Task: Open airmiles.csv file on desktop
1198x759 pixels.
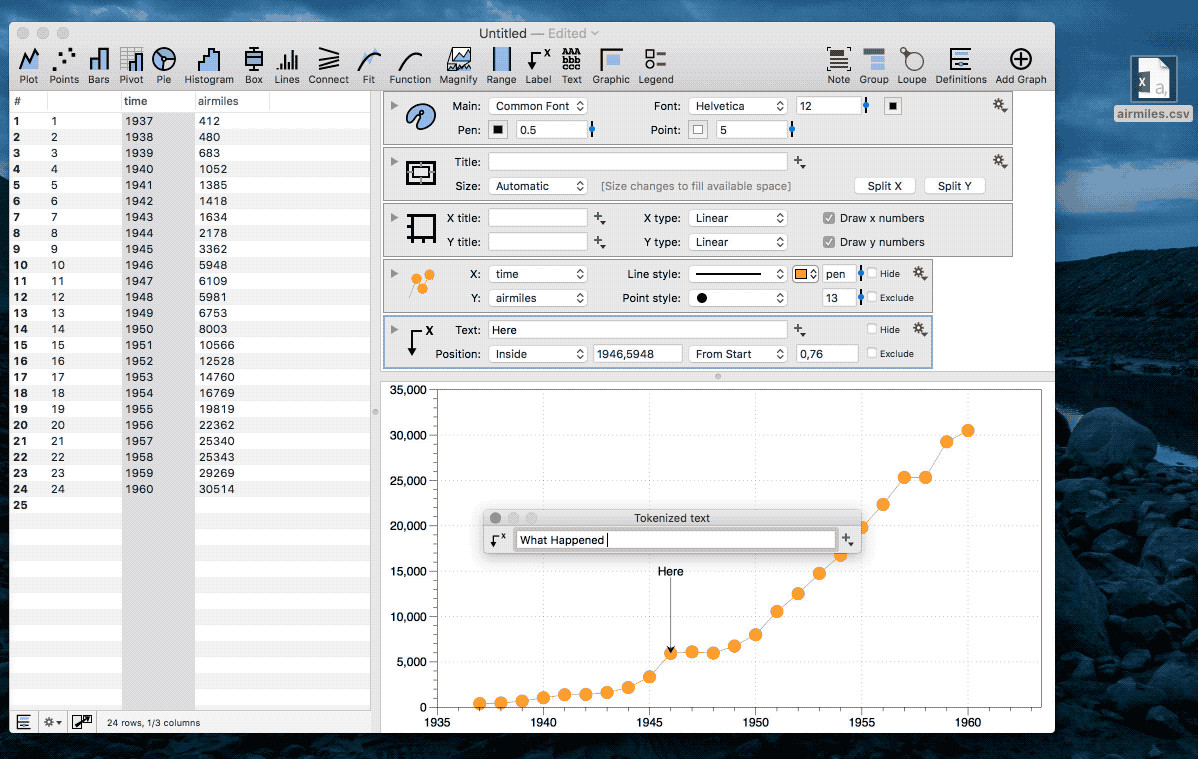Action: (1152, 88)
